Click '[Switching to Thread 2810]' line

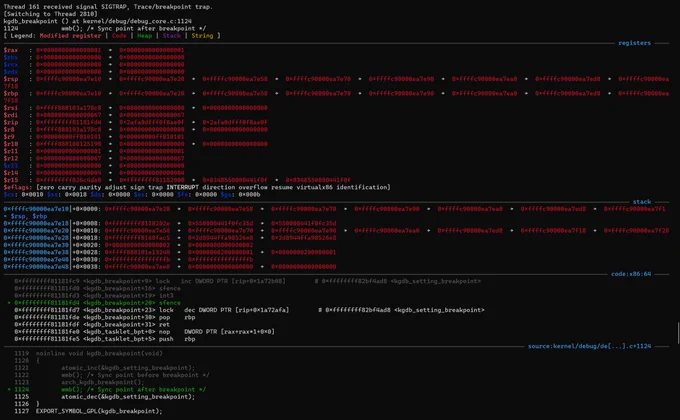tap(50, 14)
